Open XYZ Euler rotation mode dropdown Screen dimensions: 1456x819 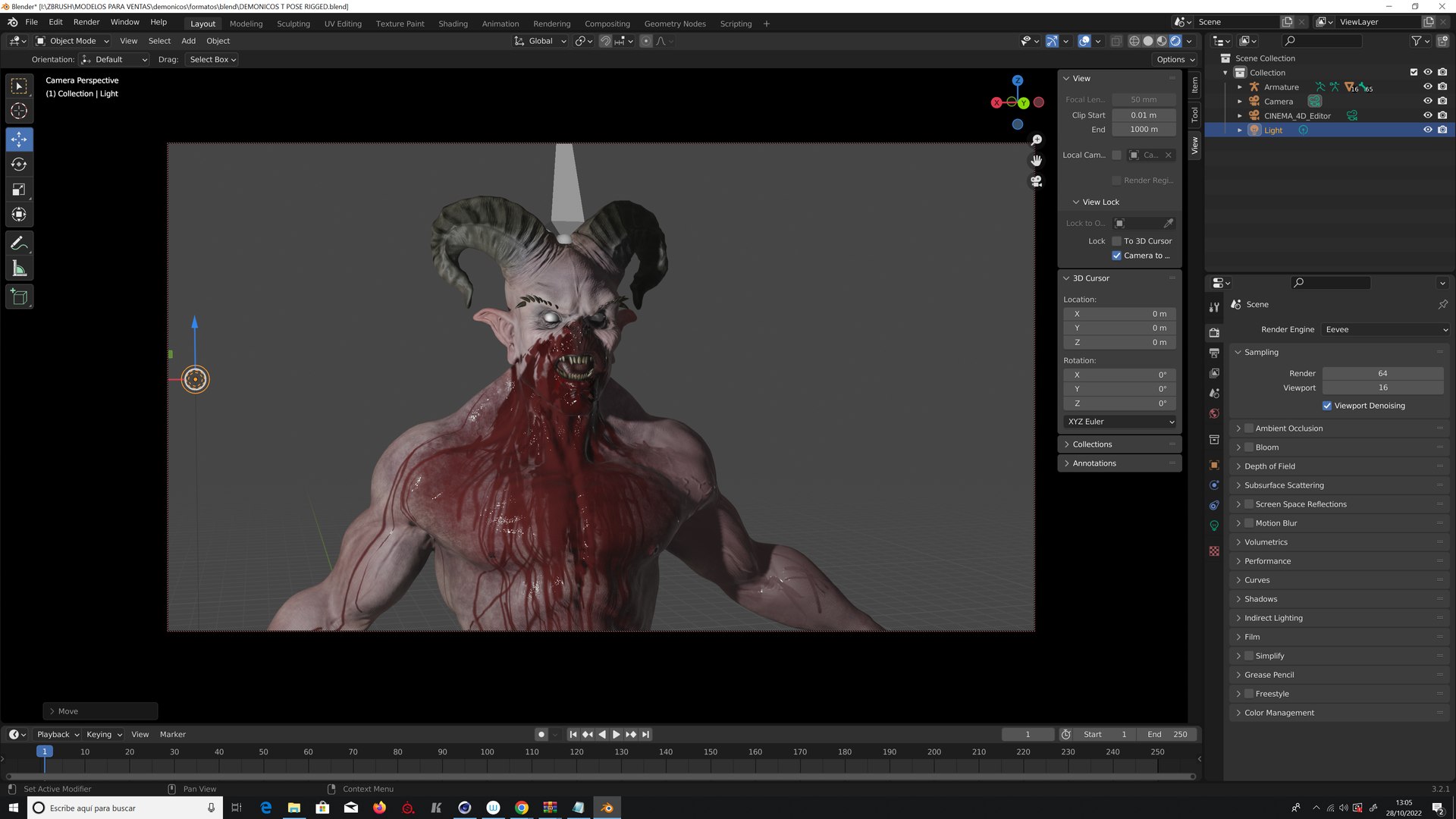1120,422
